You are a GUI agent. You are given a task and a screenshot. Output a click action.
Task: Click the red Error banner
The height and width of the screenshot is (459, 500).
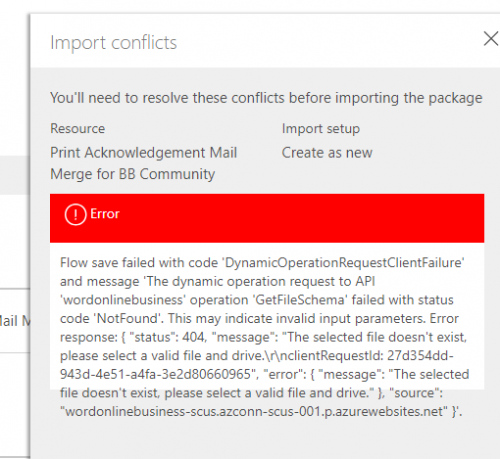(267, 218)
